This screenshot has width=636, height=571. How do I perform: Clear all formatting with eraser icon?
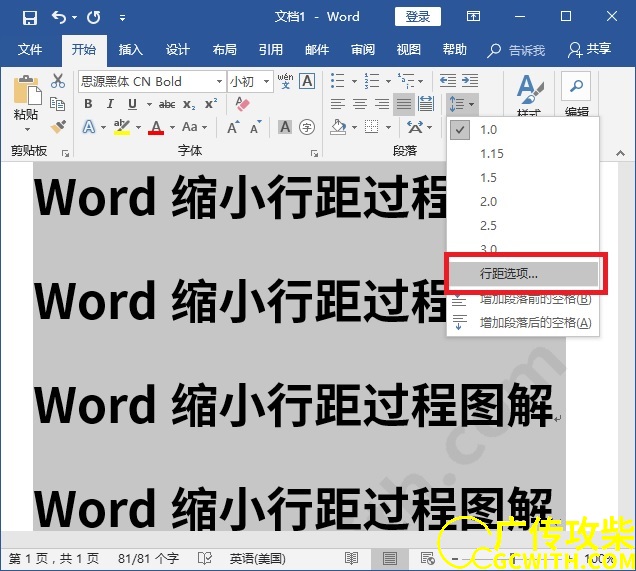pos(243,104)
